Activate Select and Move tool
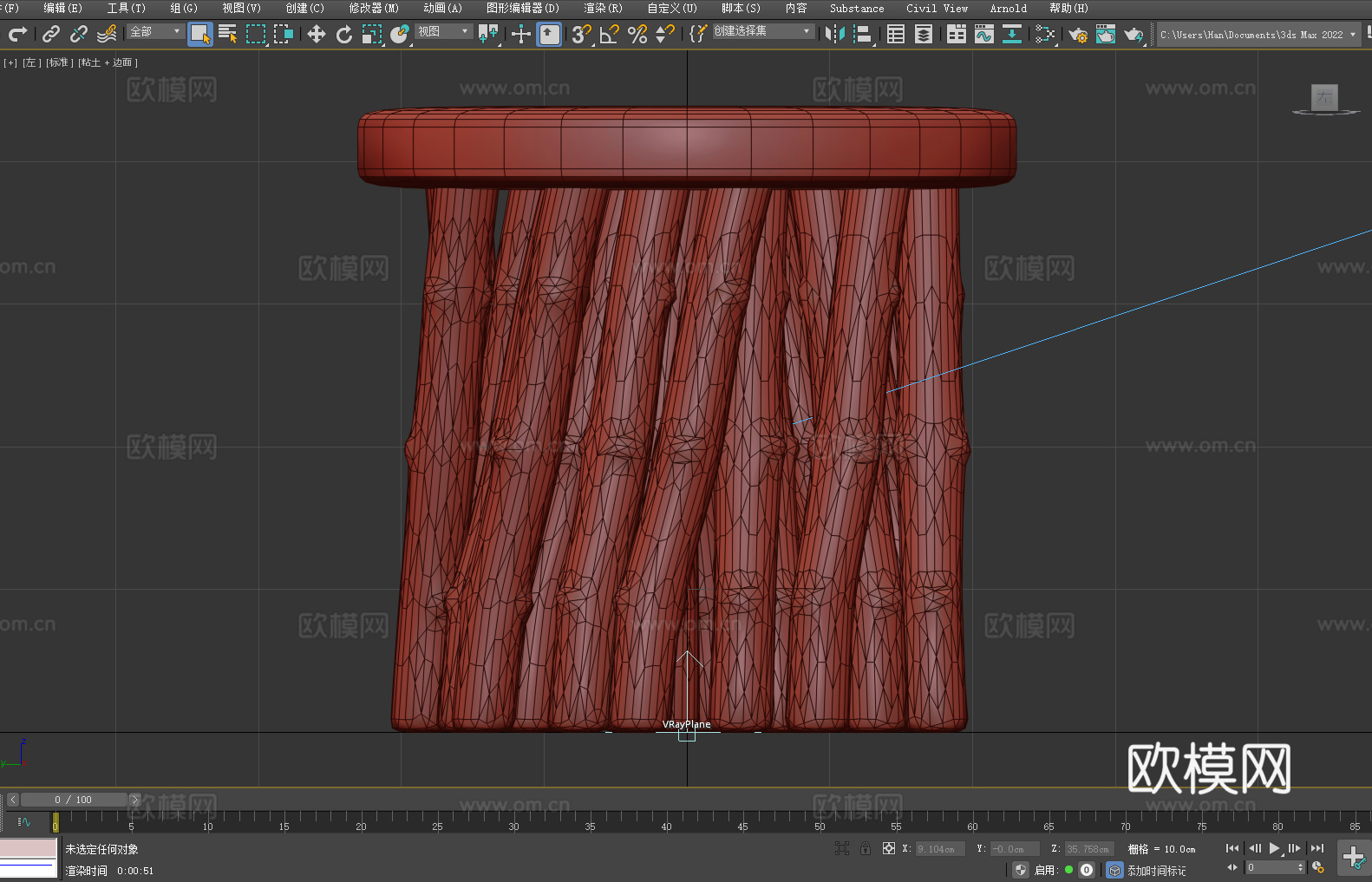 pos(317,34)
